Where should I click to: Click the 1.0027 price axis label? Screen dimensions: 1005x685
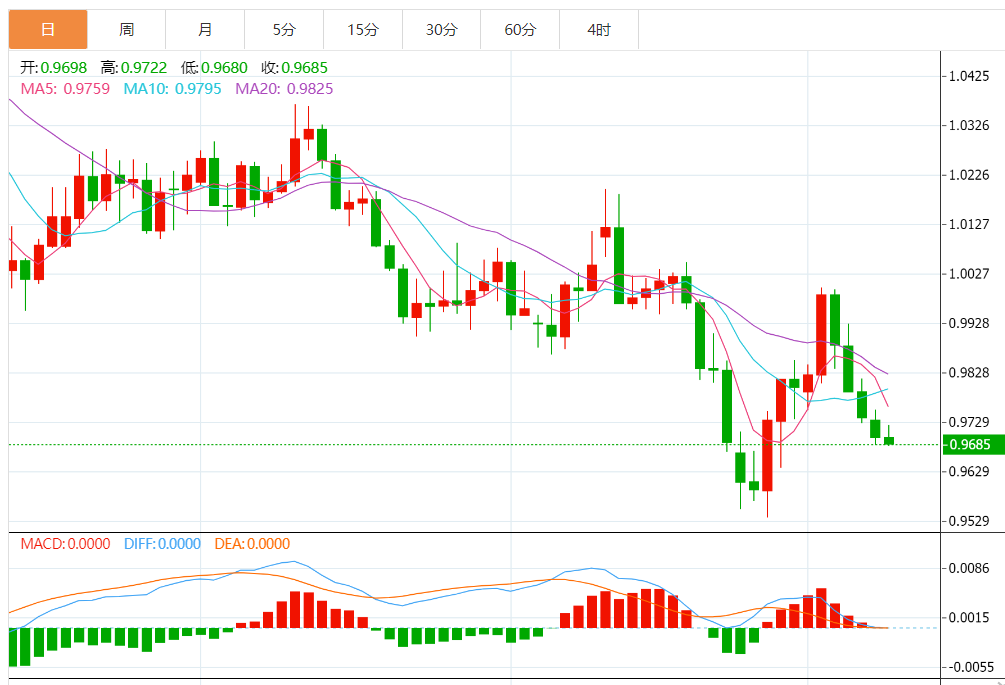968,274
